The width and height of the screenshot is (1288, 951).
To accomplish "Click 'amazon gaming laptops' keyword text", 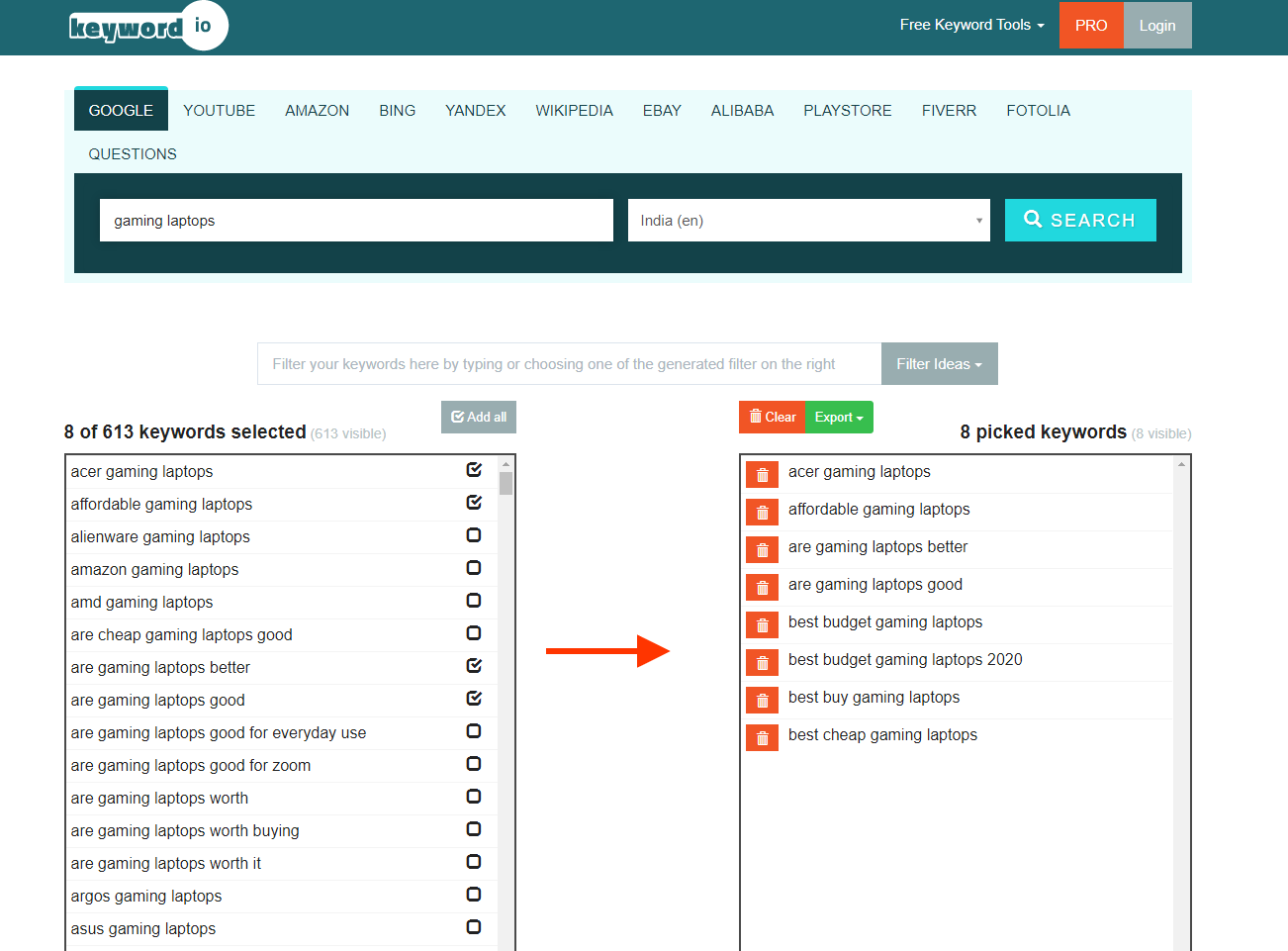I will tap(154, 570).
